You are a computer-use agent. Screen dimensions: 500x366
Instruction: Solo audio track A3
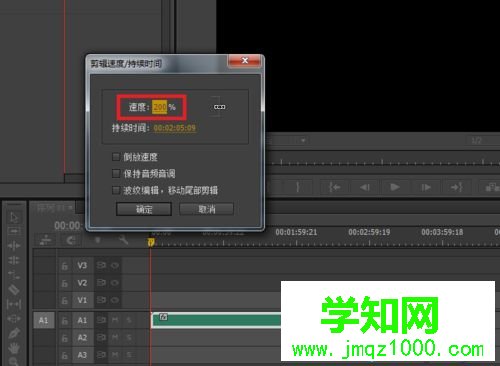click(129, 355)
